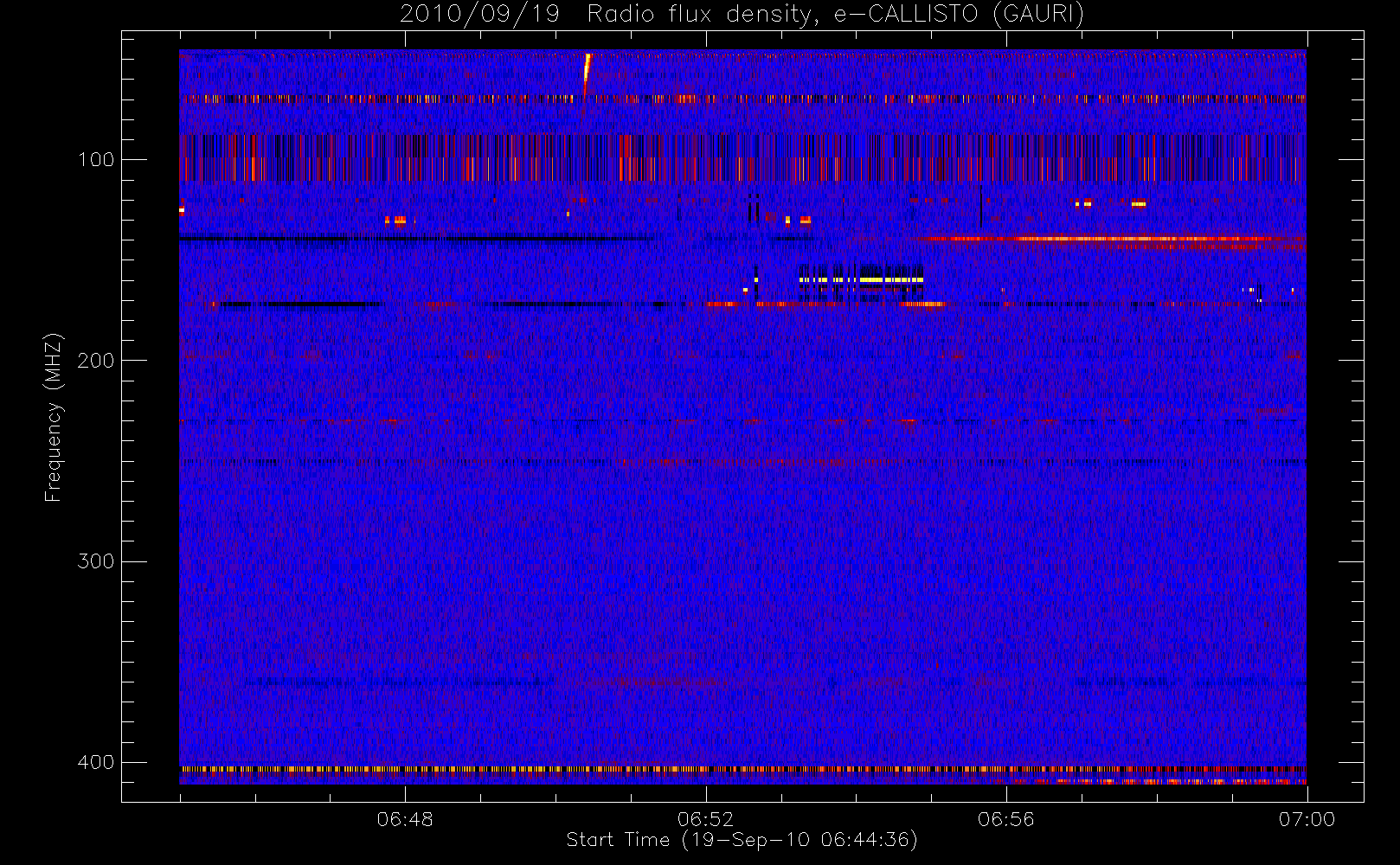The image size is (1400, 865).
Task: Click the 07:00 time tick label
Action: click(x=1307, y=819)
